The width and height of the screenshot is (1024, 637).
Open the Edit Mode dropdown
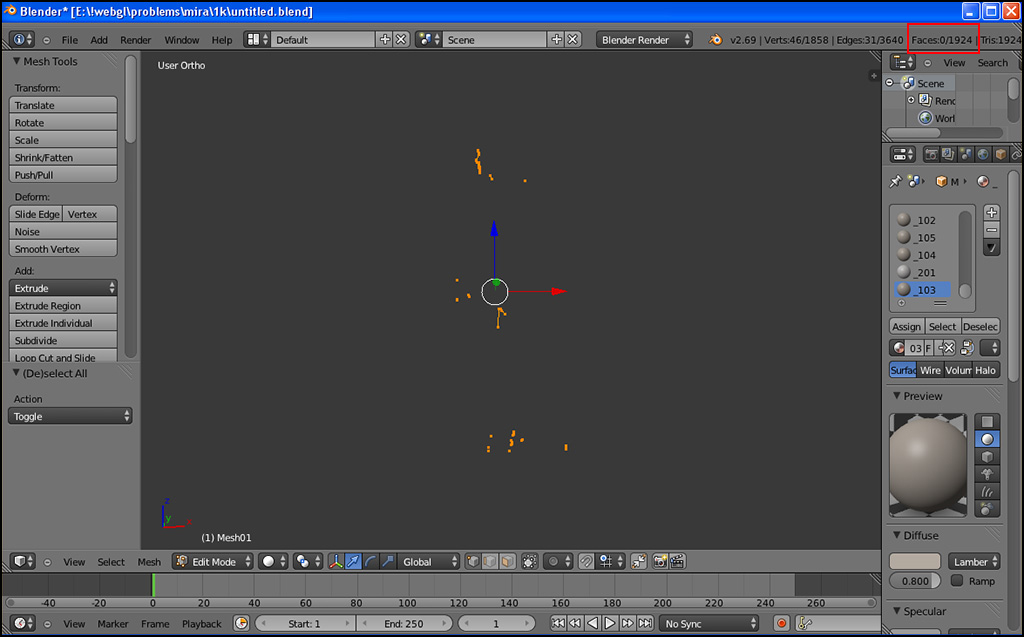point(213,561)
